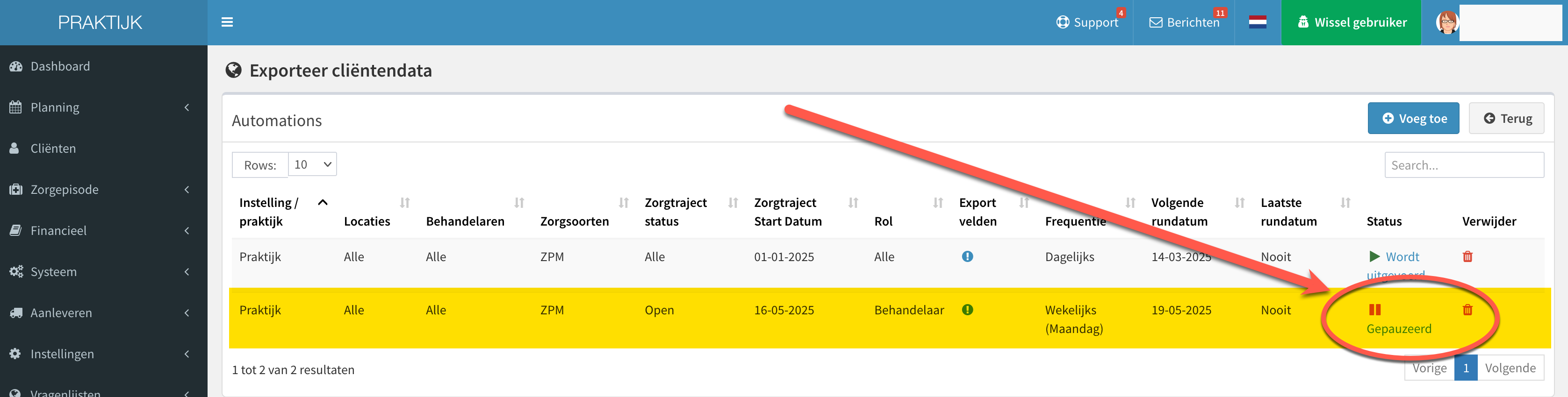Viewport: 1568px width, 397px height.
Task: Sort table by Rol column
Action: 938,203
